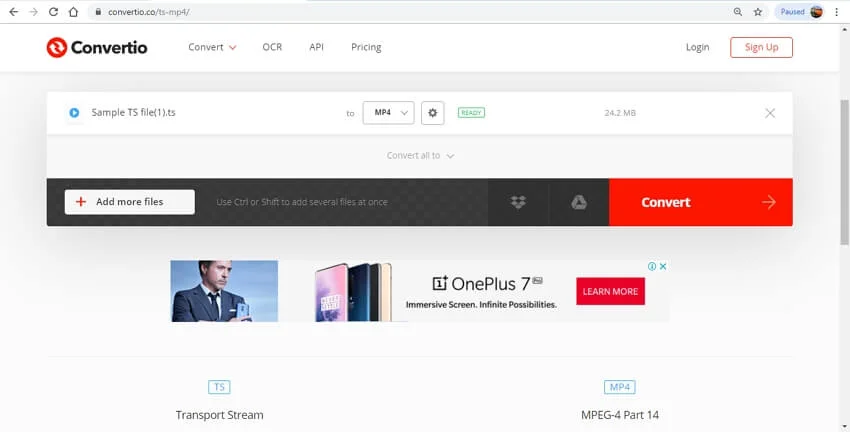This screenshot has height=432, width=850.
Task: Open the API page
Action: [316, 47]
